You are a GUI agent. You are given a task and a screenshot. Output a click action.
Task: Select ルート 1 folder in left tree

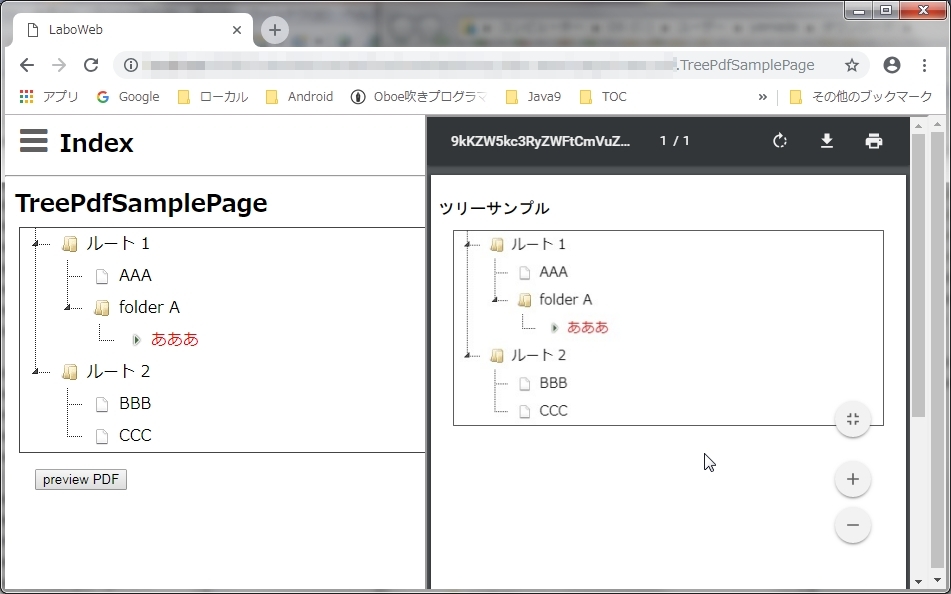pyautogui.click(x=117, y=243)
